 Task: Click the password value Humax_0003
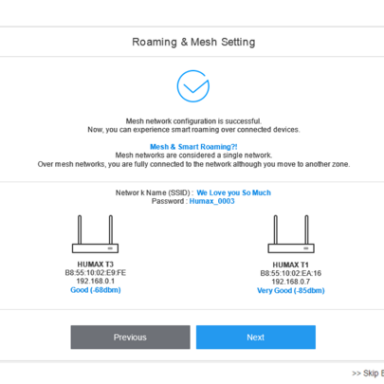click(x=212, y=201)
